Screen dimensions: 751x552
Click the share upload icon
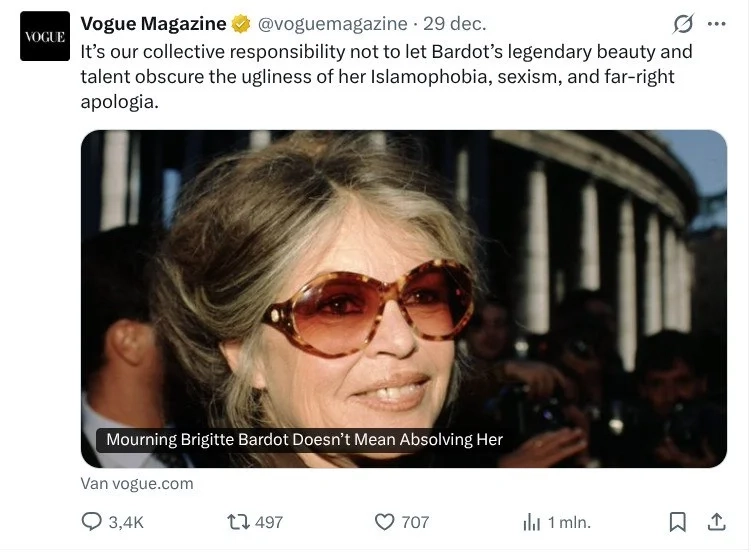(x=716, y=522)
